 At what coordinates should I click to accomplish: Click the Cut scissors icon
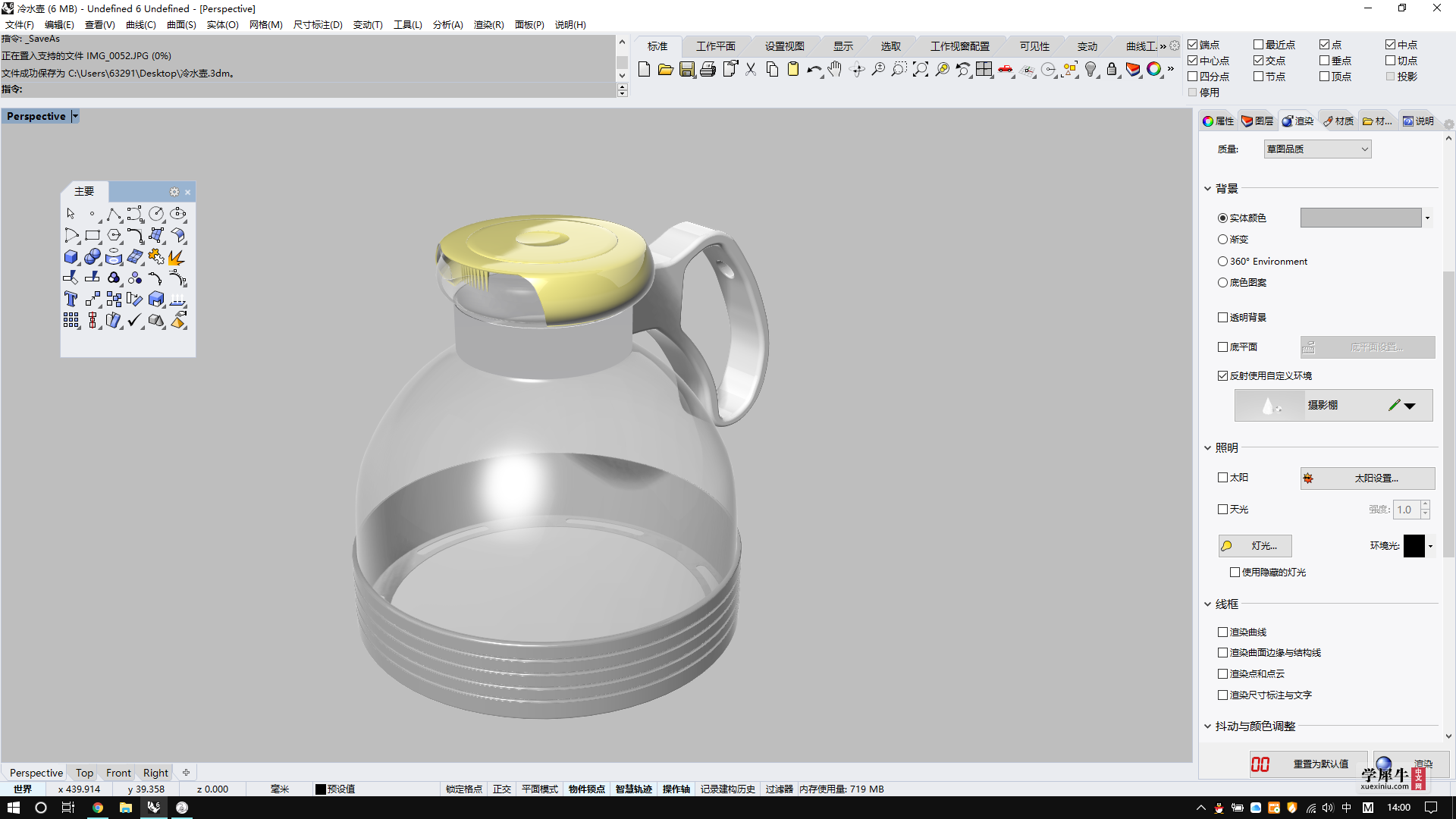(751, 70)
